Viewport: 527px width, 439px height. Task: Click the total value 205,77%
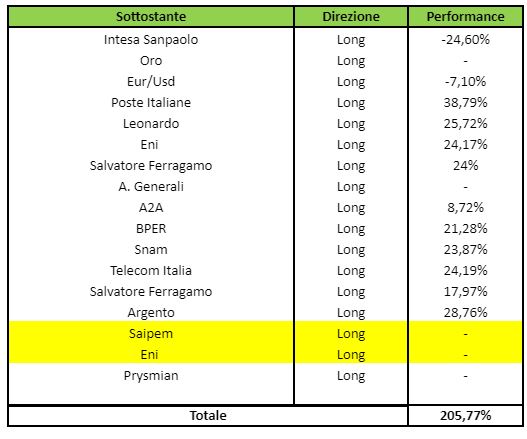pos(465,416)
